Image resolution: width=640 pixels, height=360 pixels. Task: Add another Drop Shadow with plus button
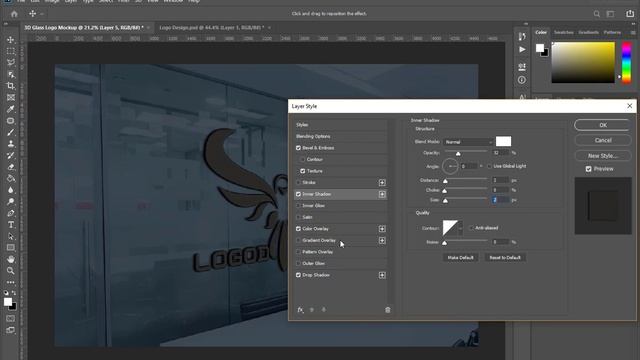coord(382,275)
